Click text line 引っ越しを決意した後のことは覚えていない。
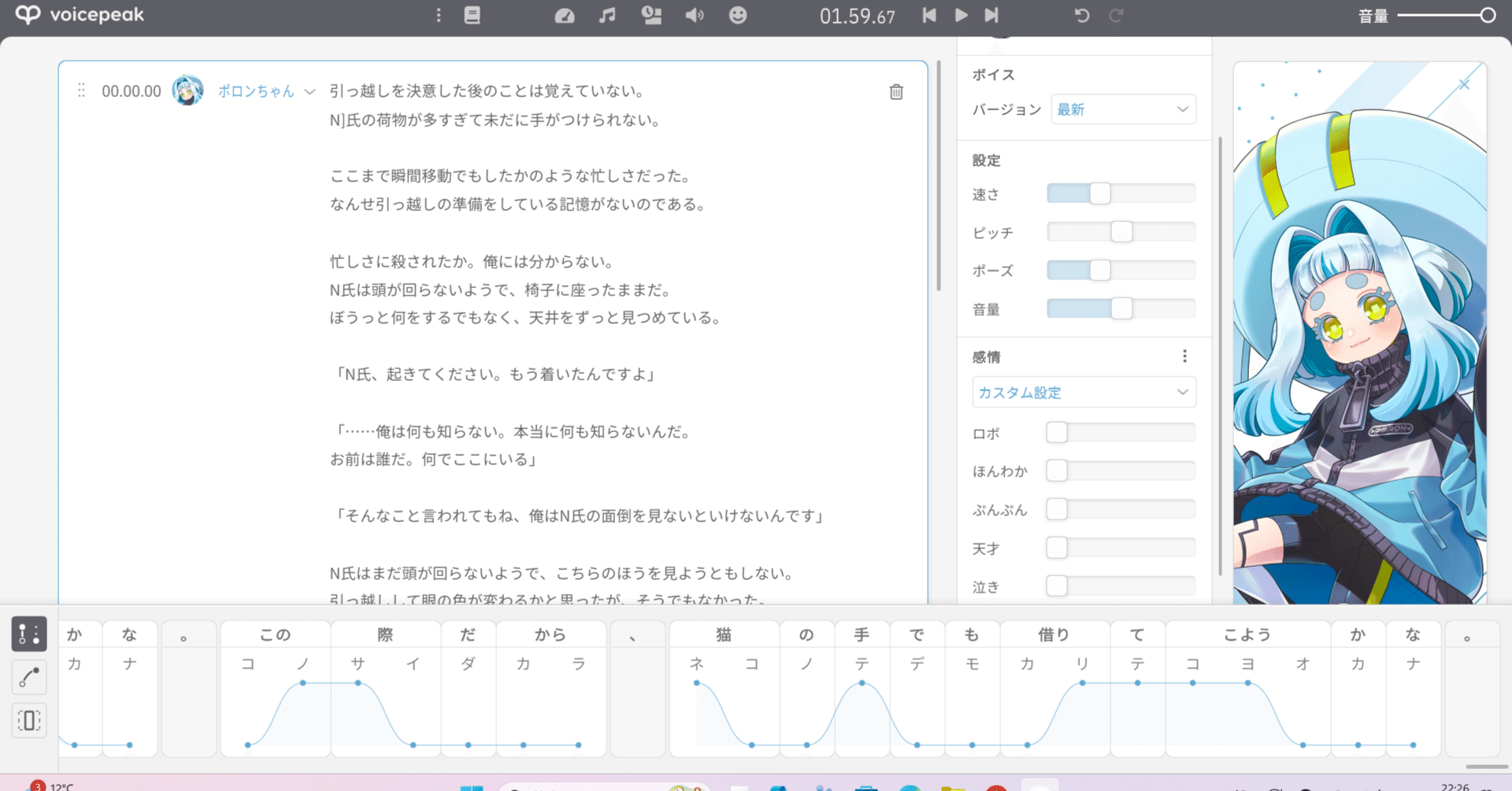Screen dimensions: 1512x791 [x=488, y=91]
